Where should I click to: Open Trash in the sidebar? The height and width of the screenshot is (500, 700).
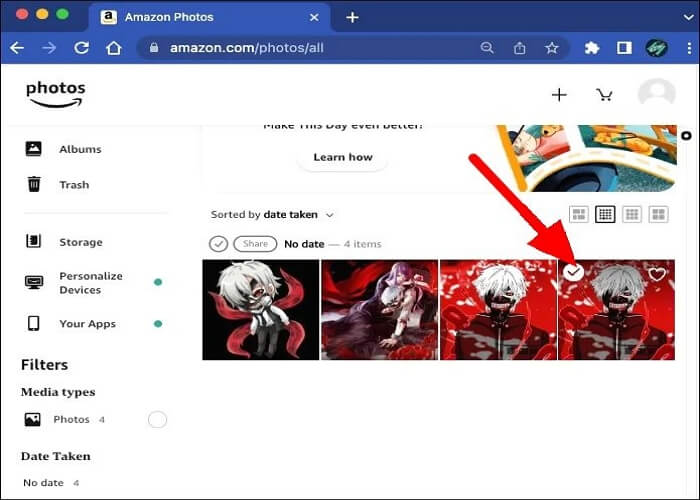tap(74, 184)
